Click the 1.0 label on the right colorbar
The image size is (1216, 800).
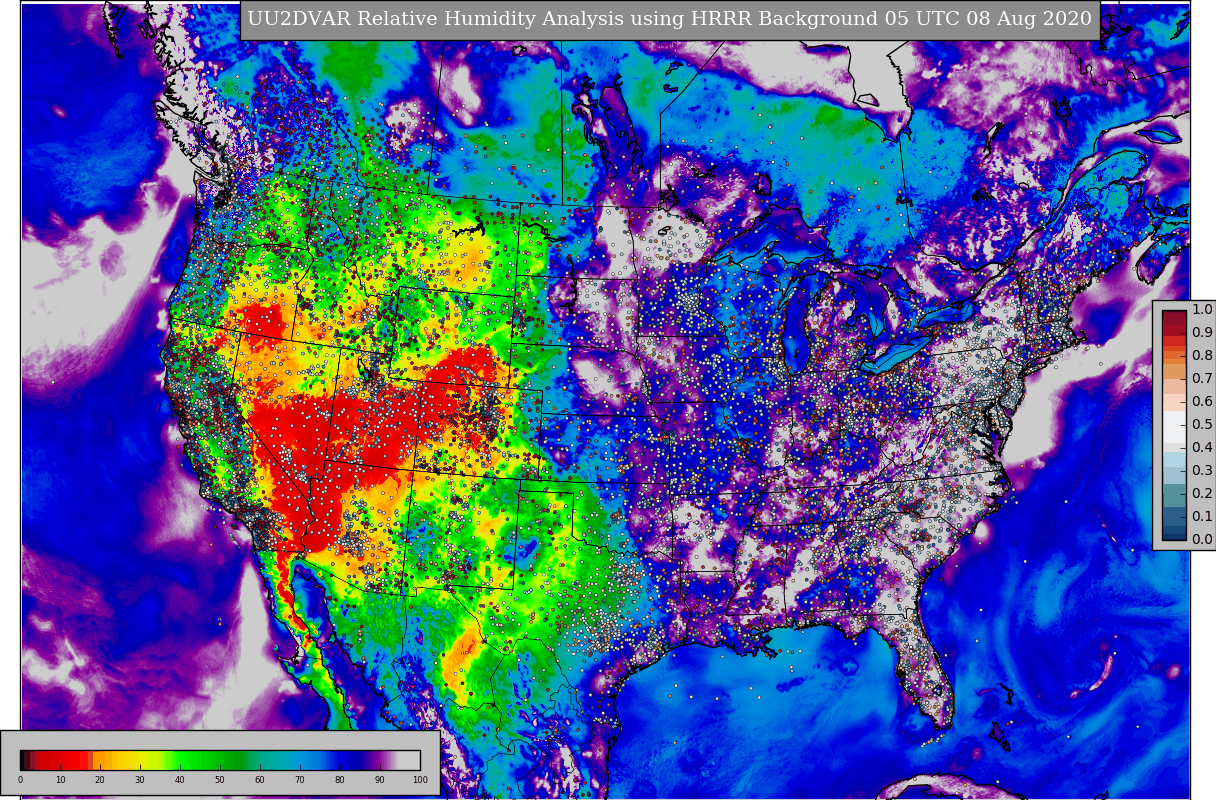(1202, 310)
